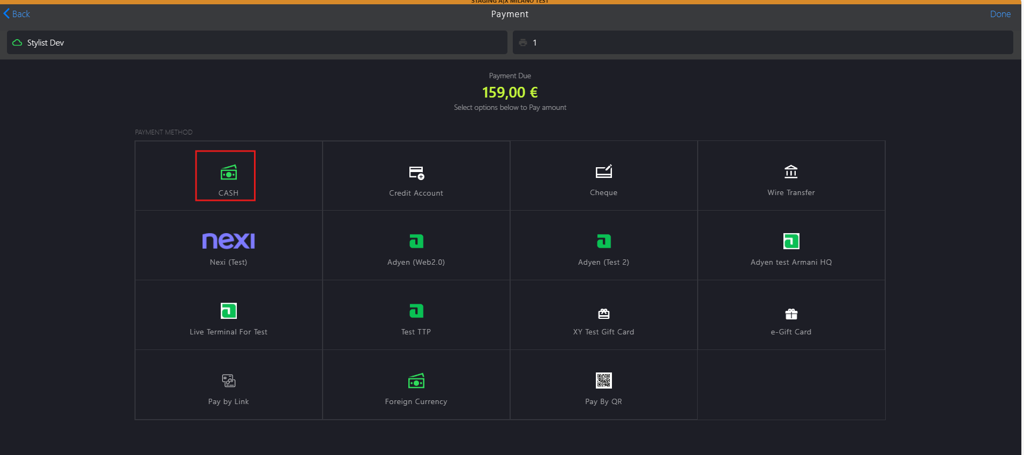1024x455 pixels.
Task: Click the Nexi (Test) label
Action: pyautogui.click(x=229, y=262)
